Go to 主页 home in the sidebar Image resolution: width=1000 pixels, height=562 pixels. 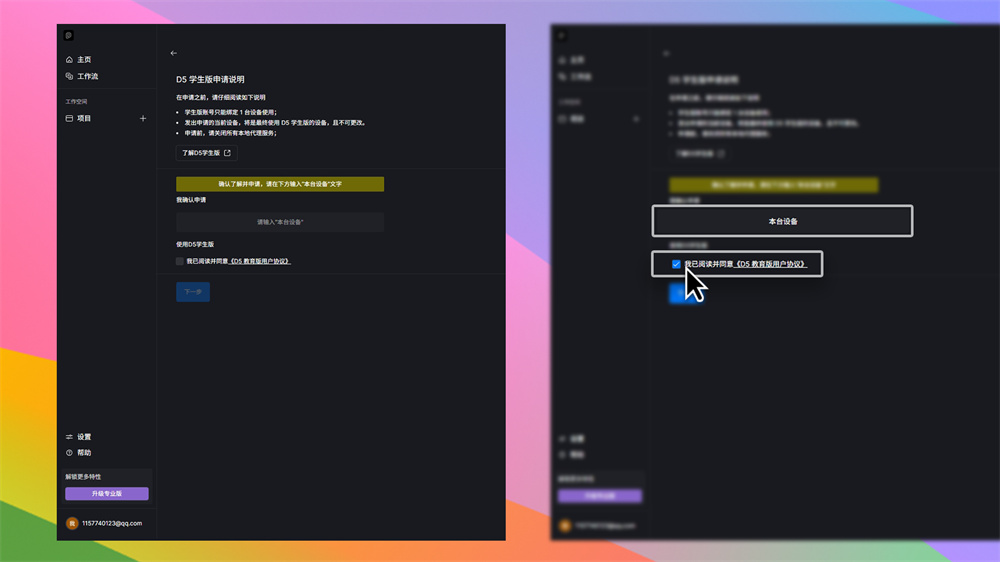point(84,60)
